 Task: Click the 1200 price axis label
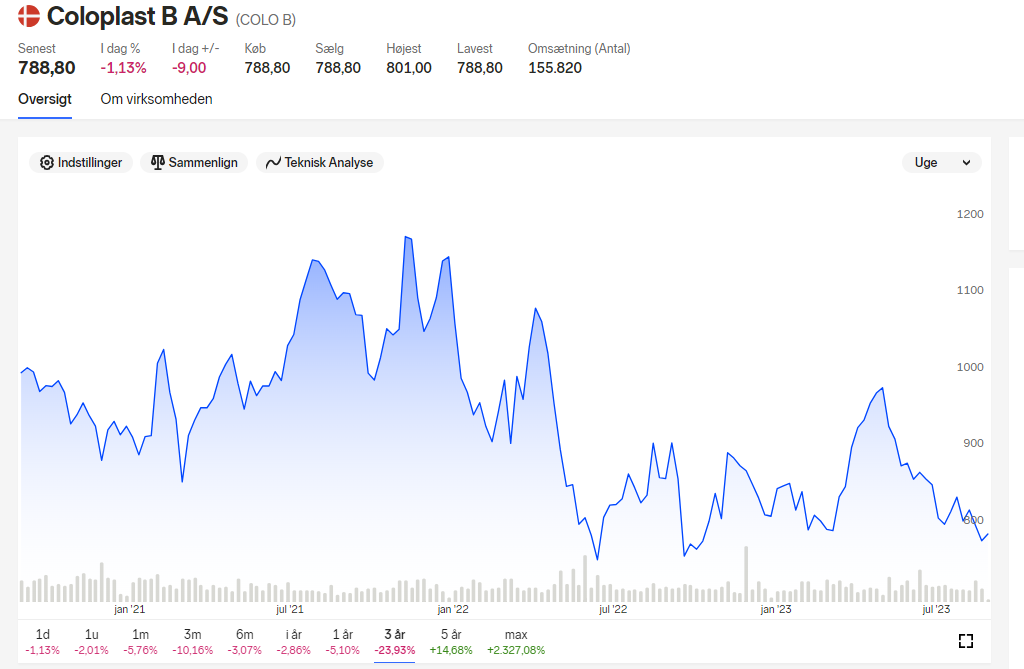[x=970, y=214]
